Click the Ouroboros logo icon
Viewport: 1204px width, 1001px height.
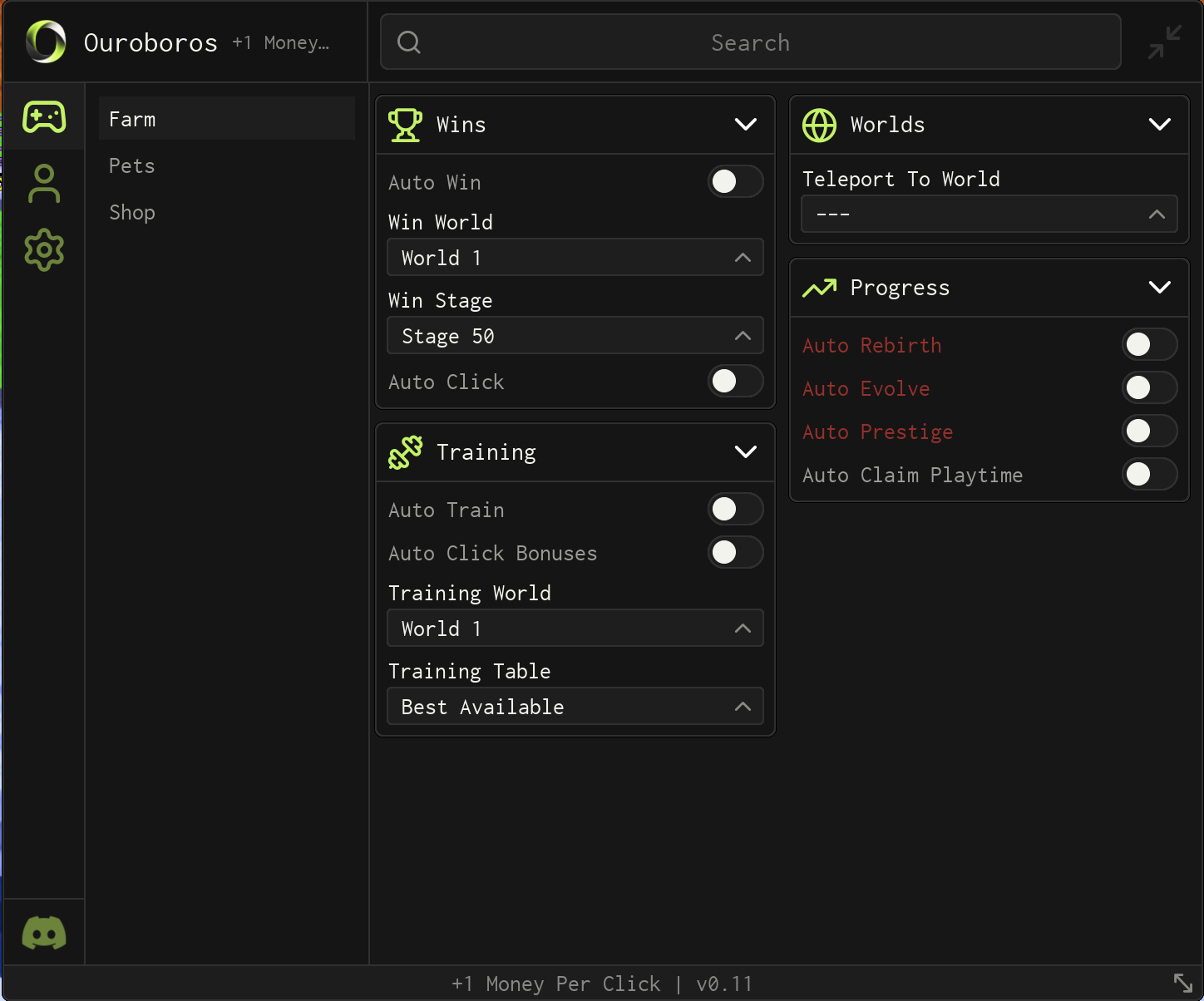click(x=46, y=42)
